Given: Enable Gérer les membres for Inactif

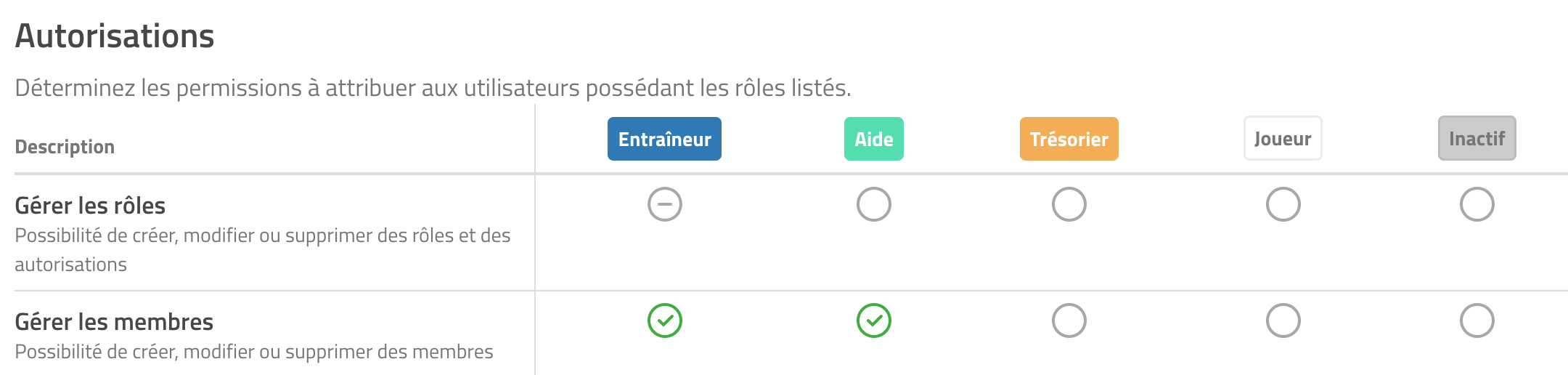Looking at the screenshot, I should point(1477,320).
